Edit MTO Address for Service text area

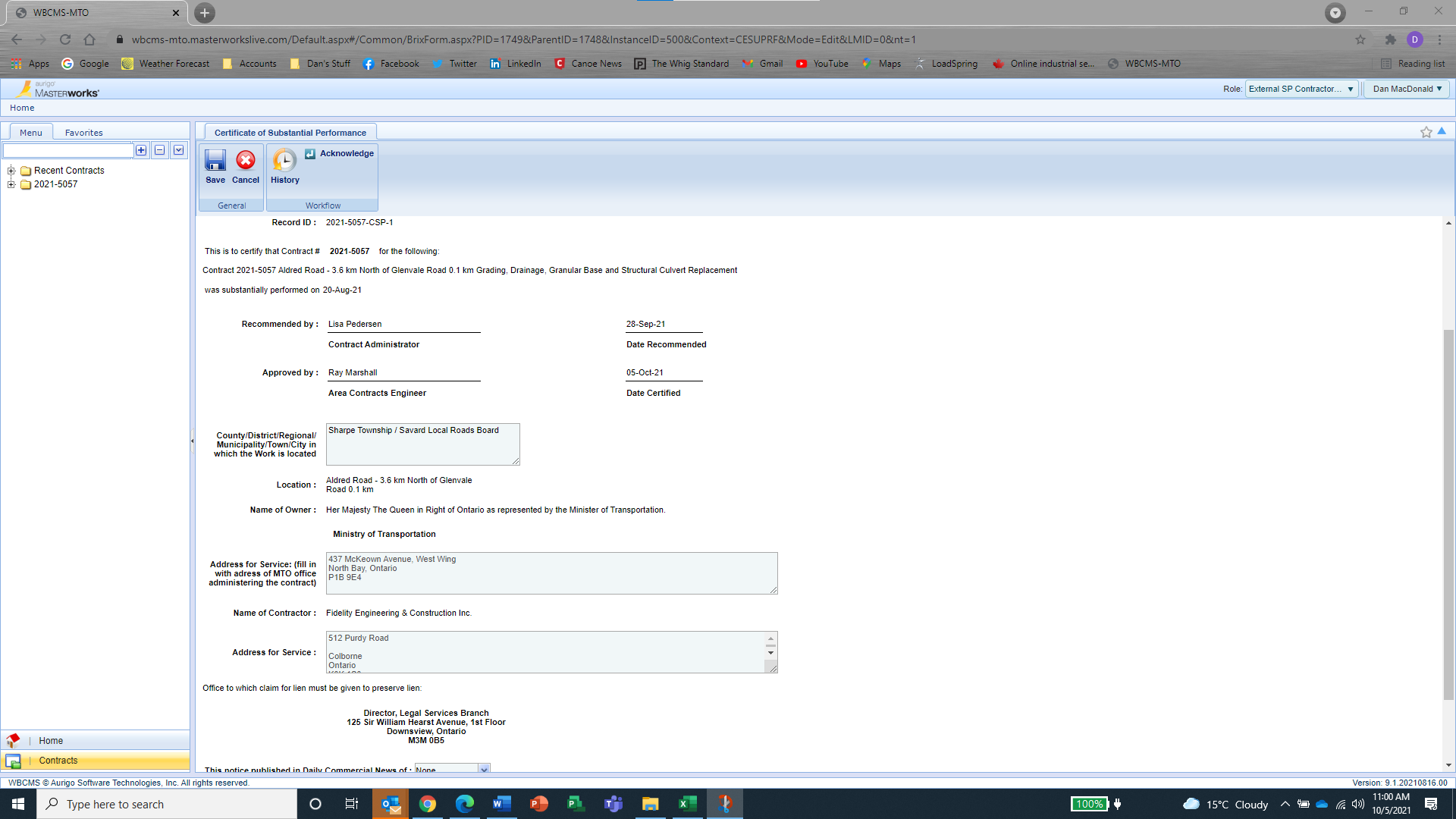(x=552, y=573)
